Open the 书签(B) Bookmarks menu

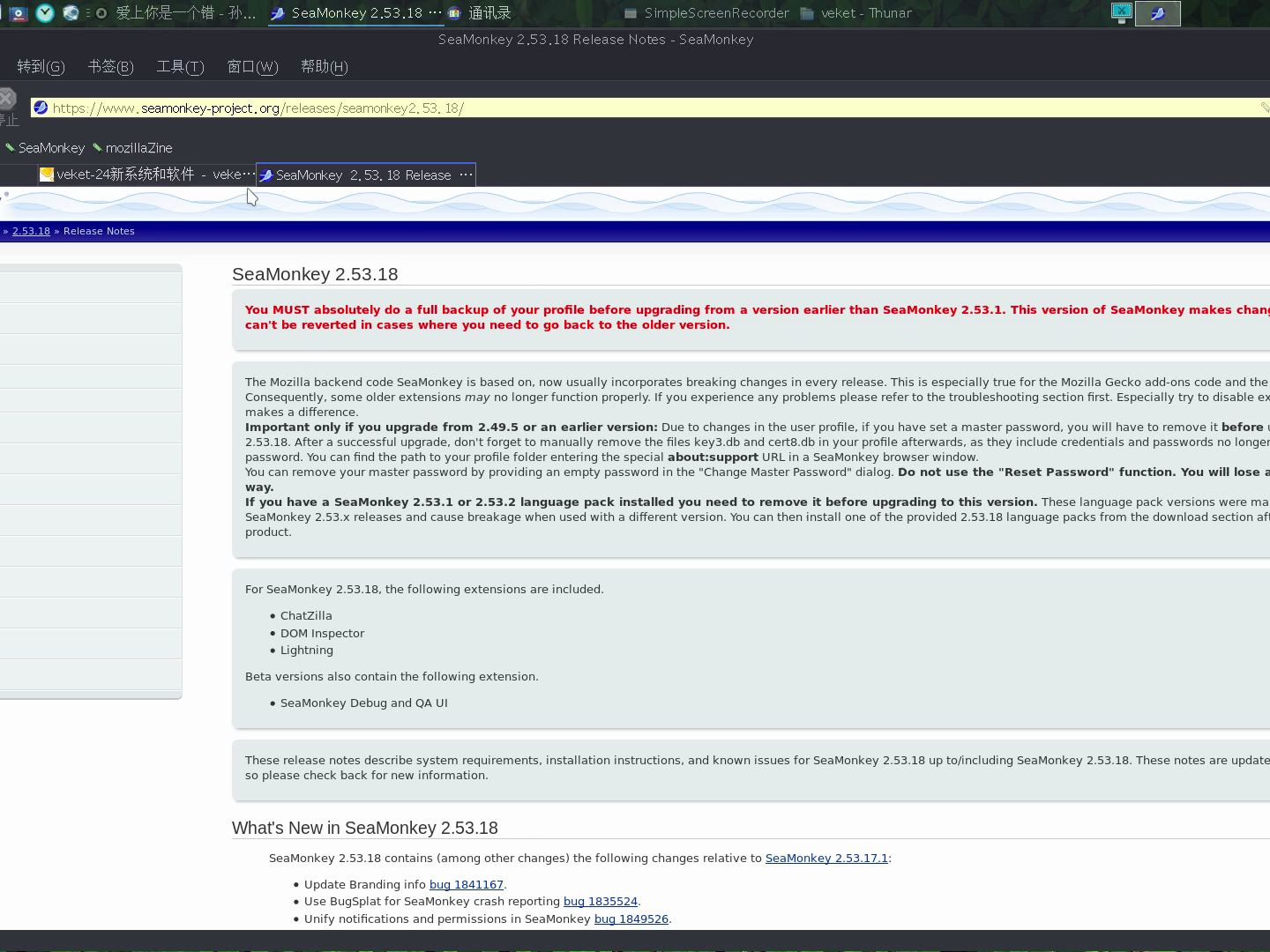pyautogui.click(x=110, y=67)
